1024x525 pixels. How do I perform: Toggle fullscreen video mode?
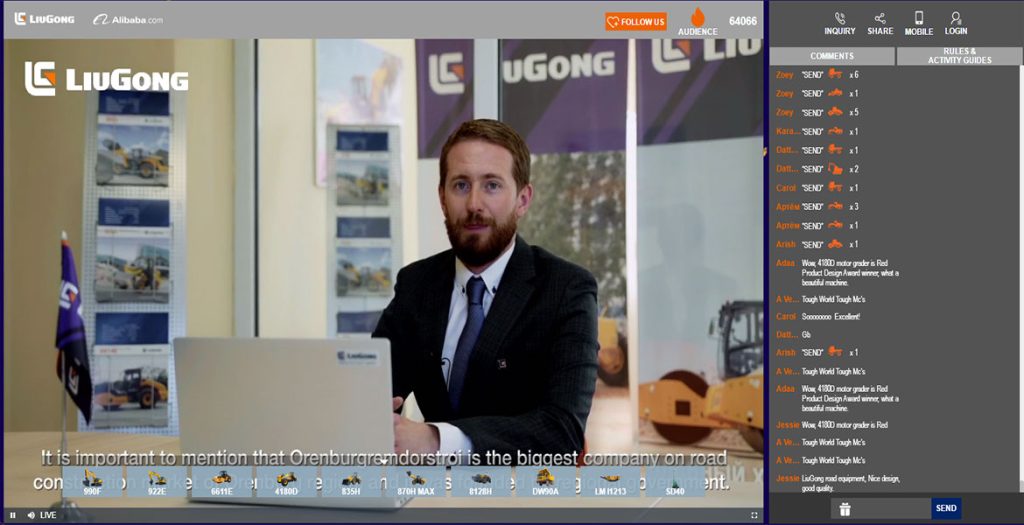tap(754, 515)
